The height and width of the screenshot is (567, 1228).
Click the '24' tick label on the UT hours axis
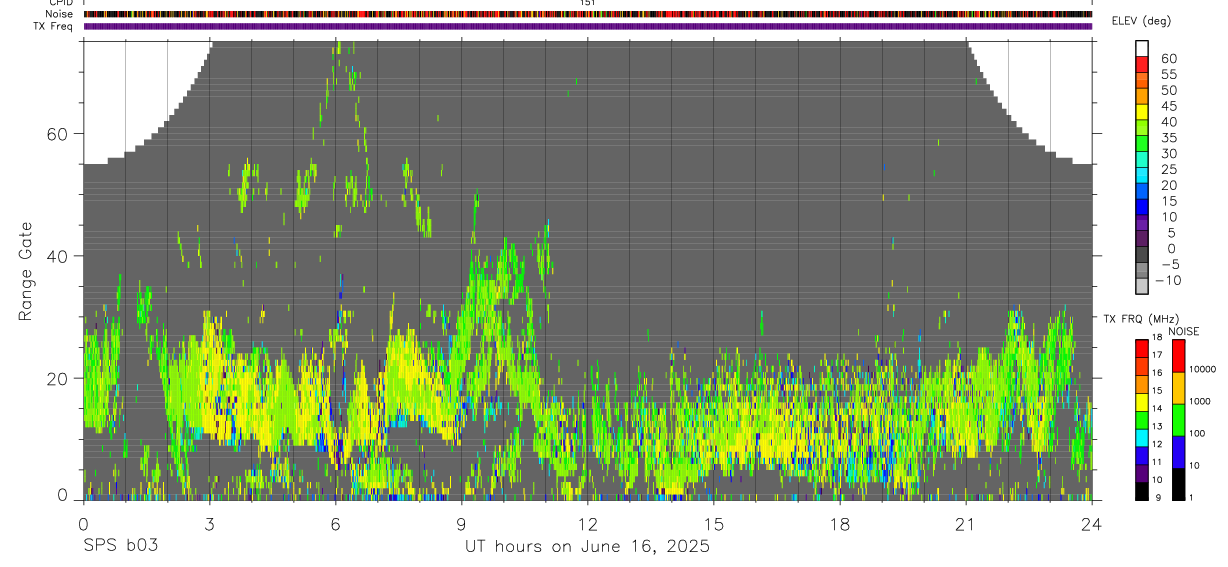(1091, 524)
